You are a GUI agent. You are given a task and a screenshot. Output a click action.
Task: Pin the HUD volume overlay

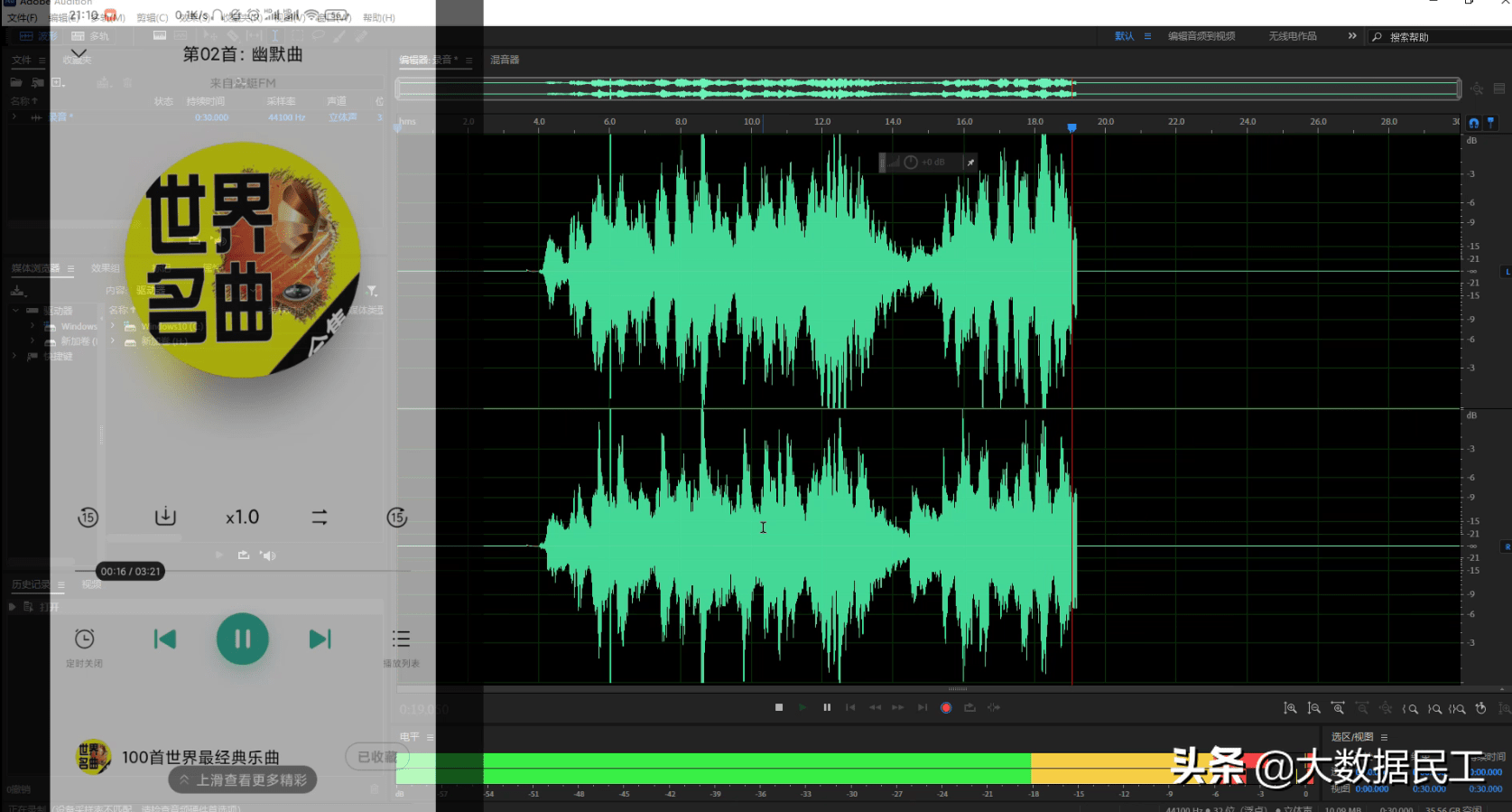(x=970, y=163)
